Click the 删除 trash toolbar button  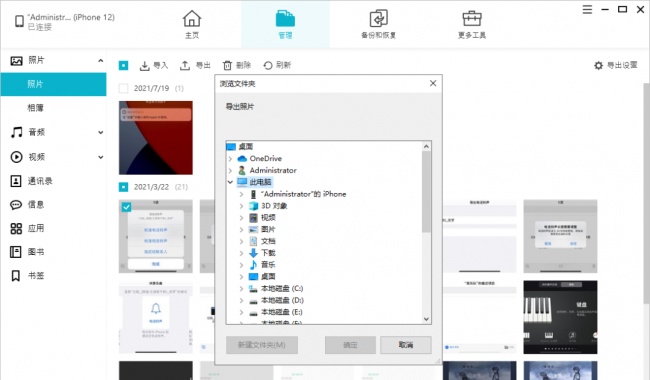237,65
